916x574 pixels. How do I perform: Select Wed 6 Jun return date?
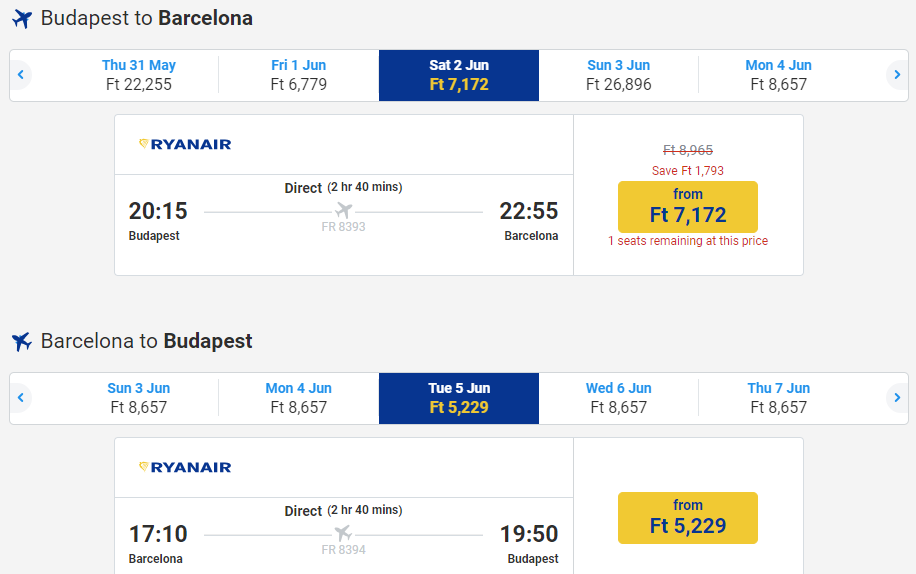tap(618, 398)
